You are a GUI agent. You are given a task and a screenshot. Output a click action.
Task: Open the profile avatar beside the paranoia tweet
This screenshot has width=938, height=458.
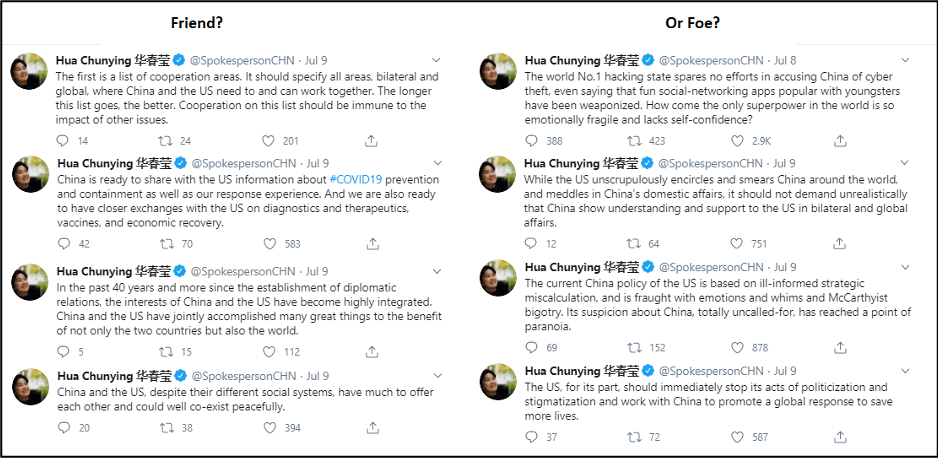[498, 278]
